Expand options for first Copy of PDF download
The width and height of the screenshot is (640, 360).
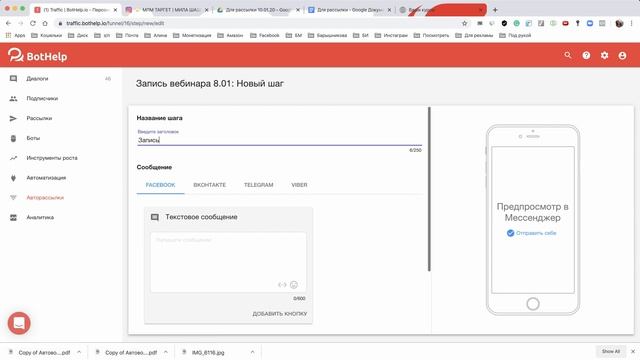(x=79, y=352)
